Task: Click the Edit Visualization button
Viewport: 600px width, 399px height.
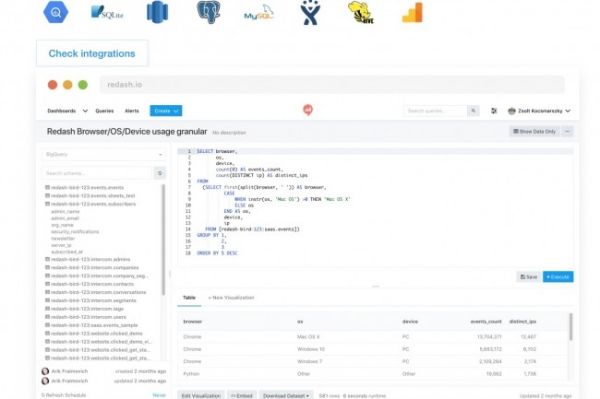Action: click(201, 395)
